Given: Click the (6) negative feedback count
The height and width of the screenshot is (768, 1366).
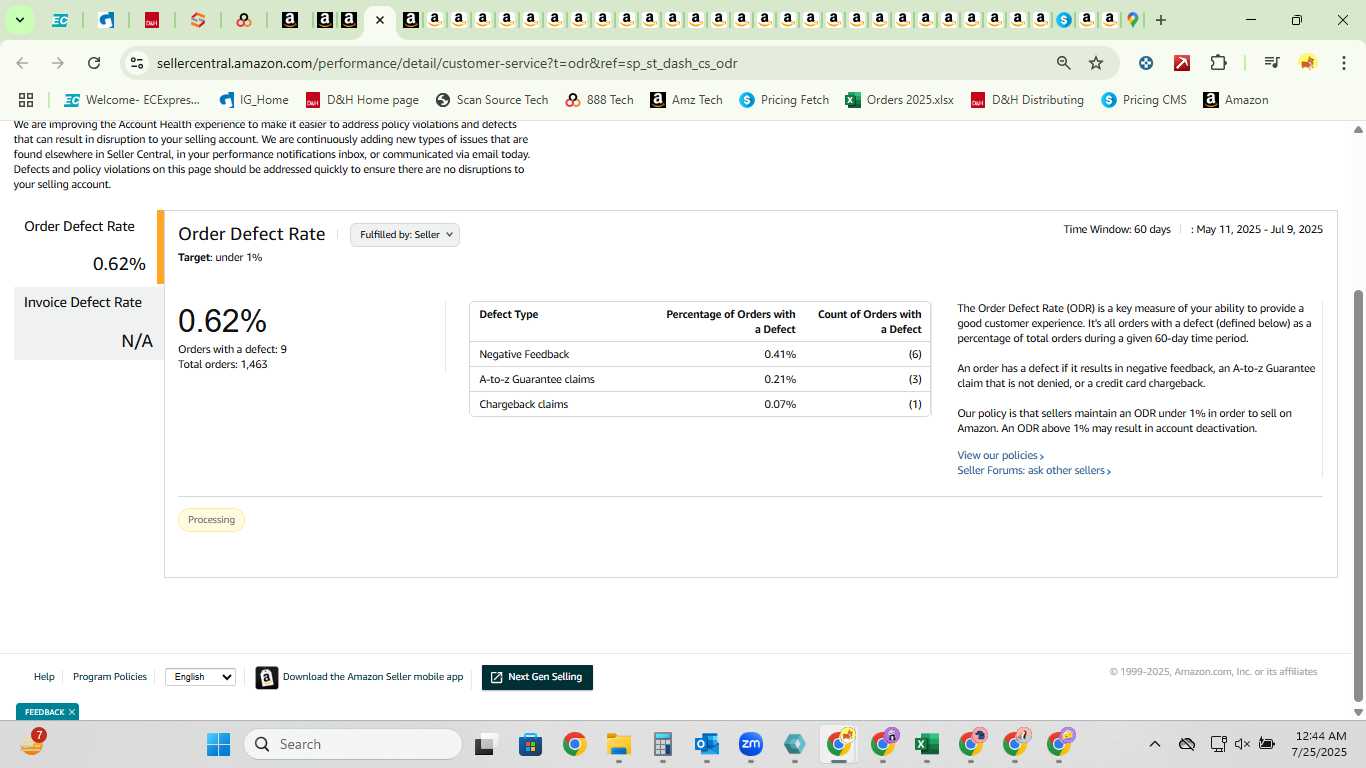Looking at the screenshot, I should [x=914, y=354].
